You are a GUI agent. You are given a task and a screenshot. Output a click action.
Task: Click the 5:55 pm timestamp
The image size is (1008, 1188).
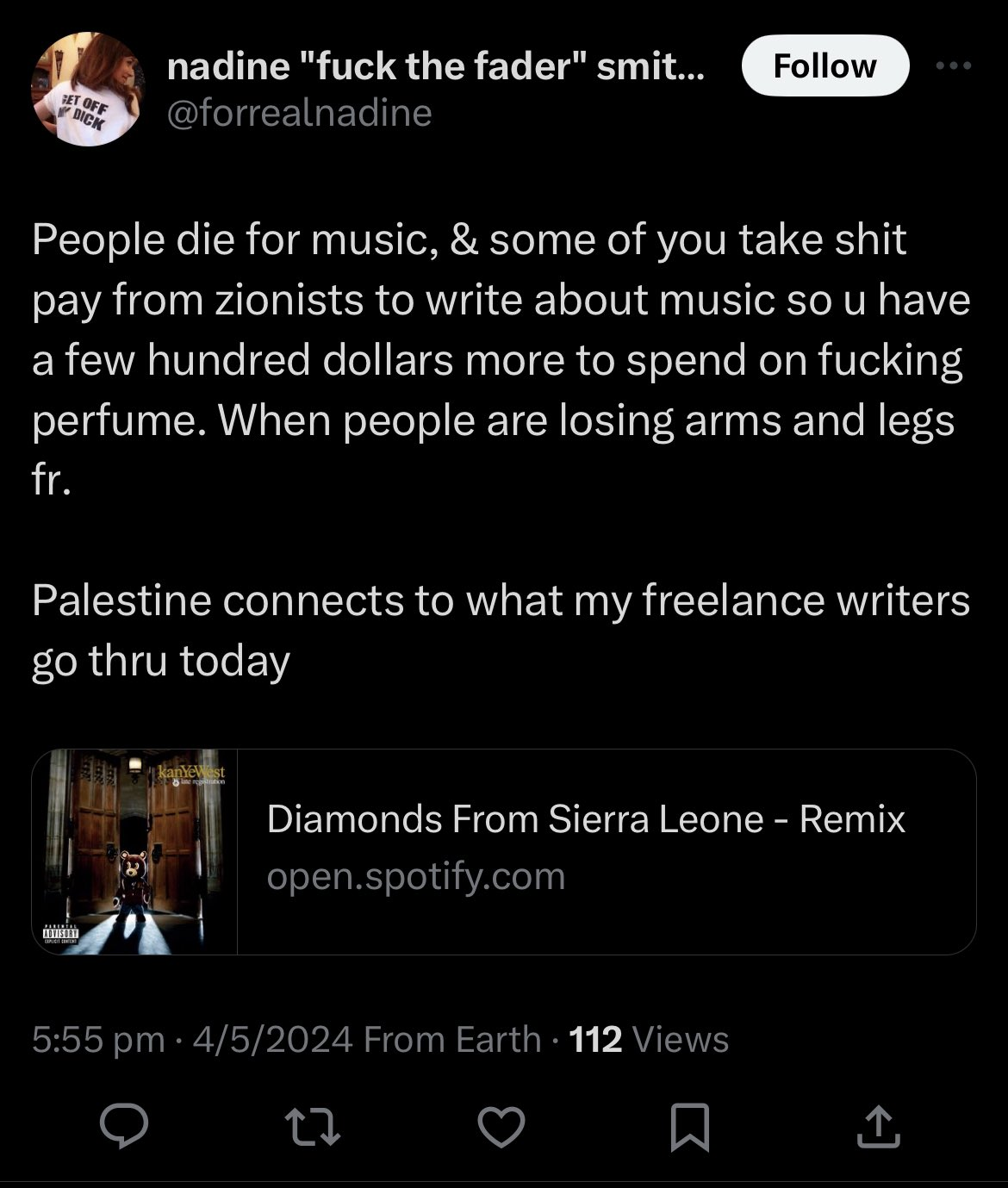(98, 1039)
